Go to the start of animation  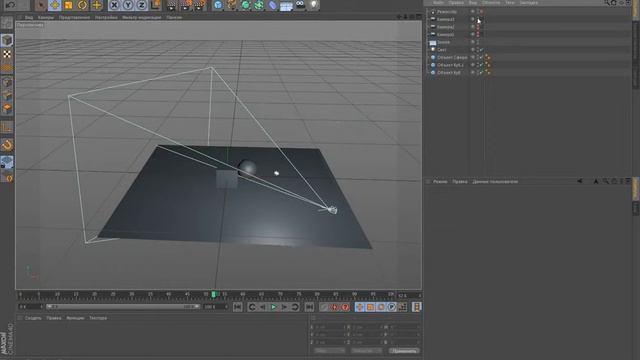[x=238, y=307]
